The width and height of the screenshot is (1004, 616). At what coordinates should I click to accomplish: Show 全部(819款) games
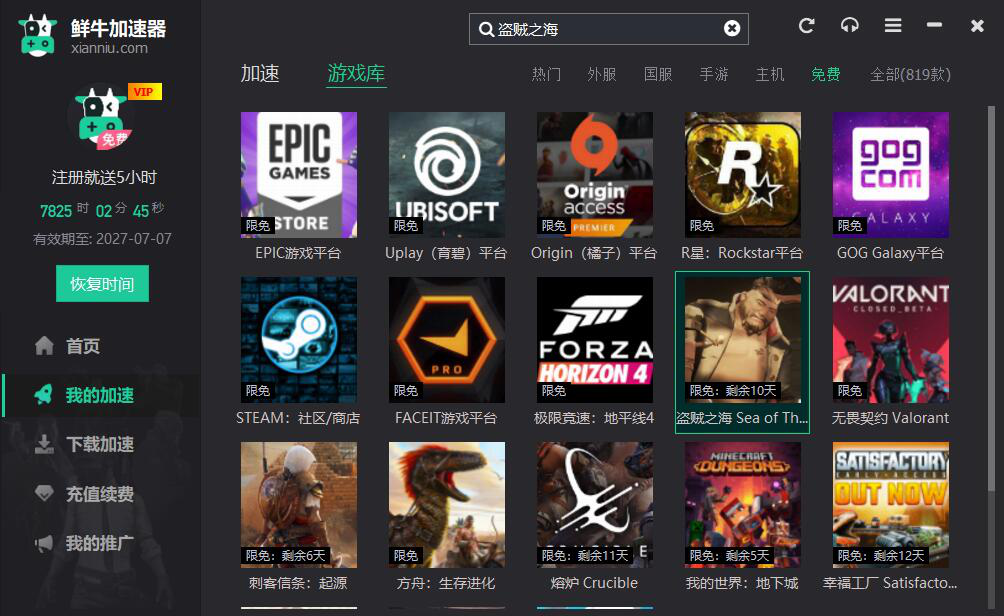click(910, 75)
